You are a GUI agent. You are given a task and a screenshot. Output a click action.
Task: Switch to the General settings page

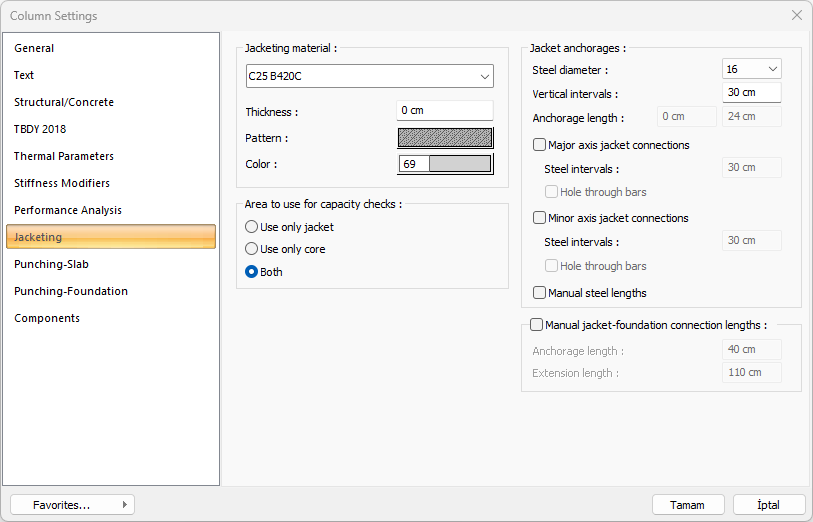(34, 48)
